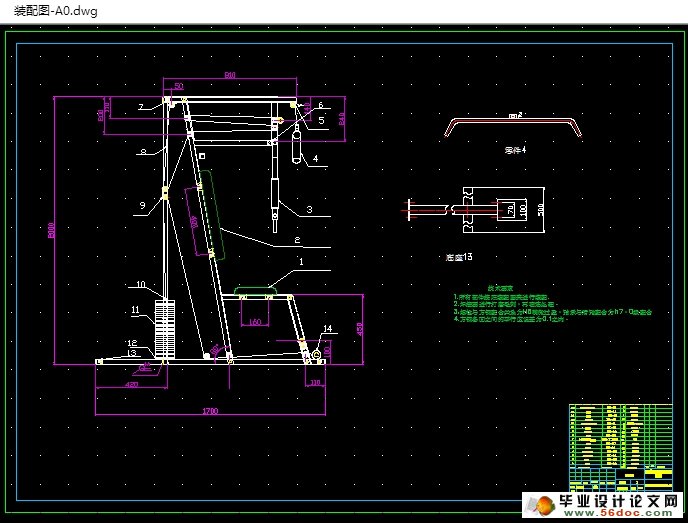Viewport: 688px width, 523px height.
Task: Click the 160 seat width dimension
Action: point(254,322)
